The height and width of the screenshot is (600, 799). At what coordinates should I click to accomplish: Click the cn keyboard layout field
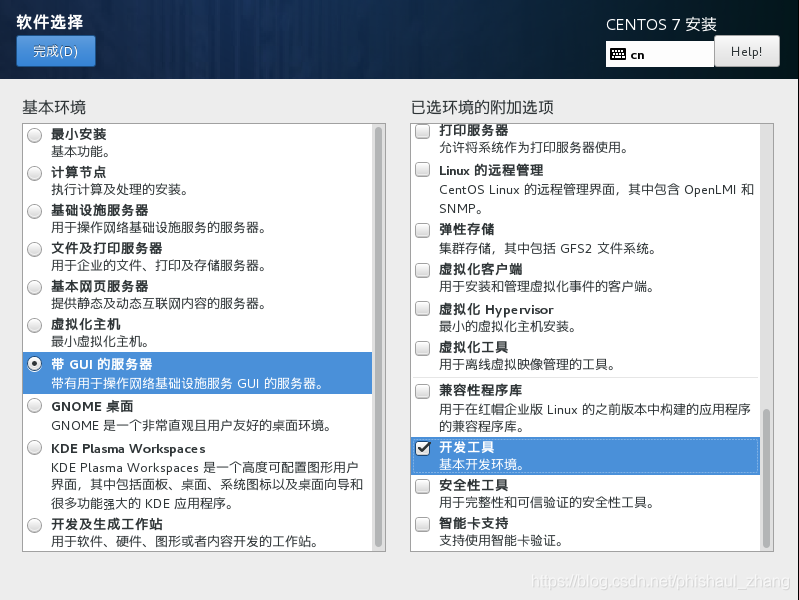click(x=660, y=54)
